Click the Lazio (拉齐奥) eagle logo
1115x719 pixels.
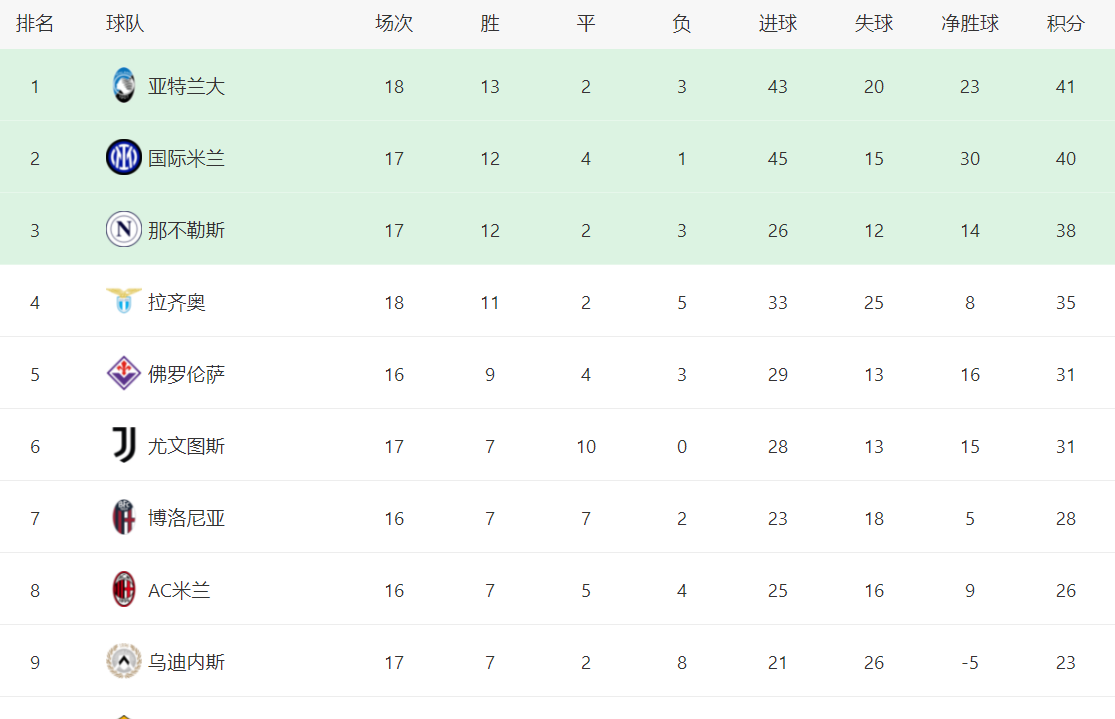click(x=124, y=301)
